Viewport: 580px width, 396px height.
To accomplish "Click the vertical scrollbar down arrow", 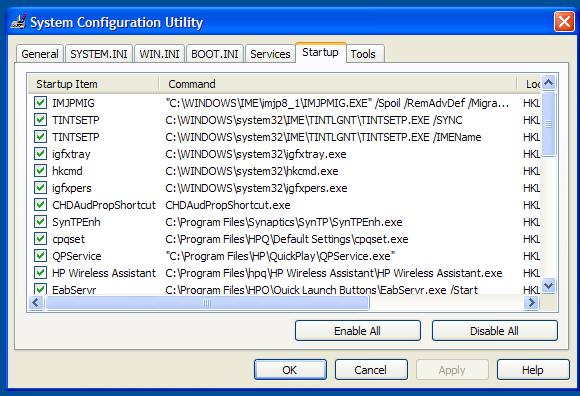I will [x=549, y=286].
